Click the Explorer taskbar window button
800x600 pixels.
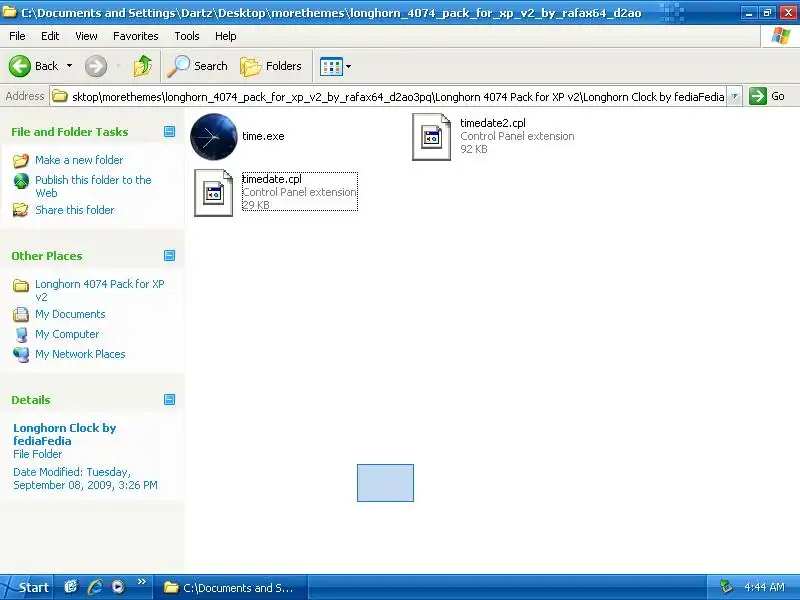231,588
